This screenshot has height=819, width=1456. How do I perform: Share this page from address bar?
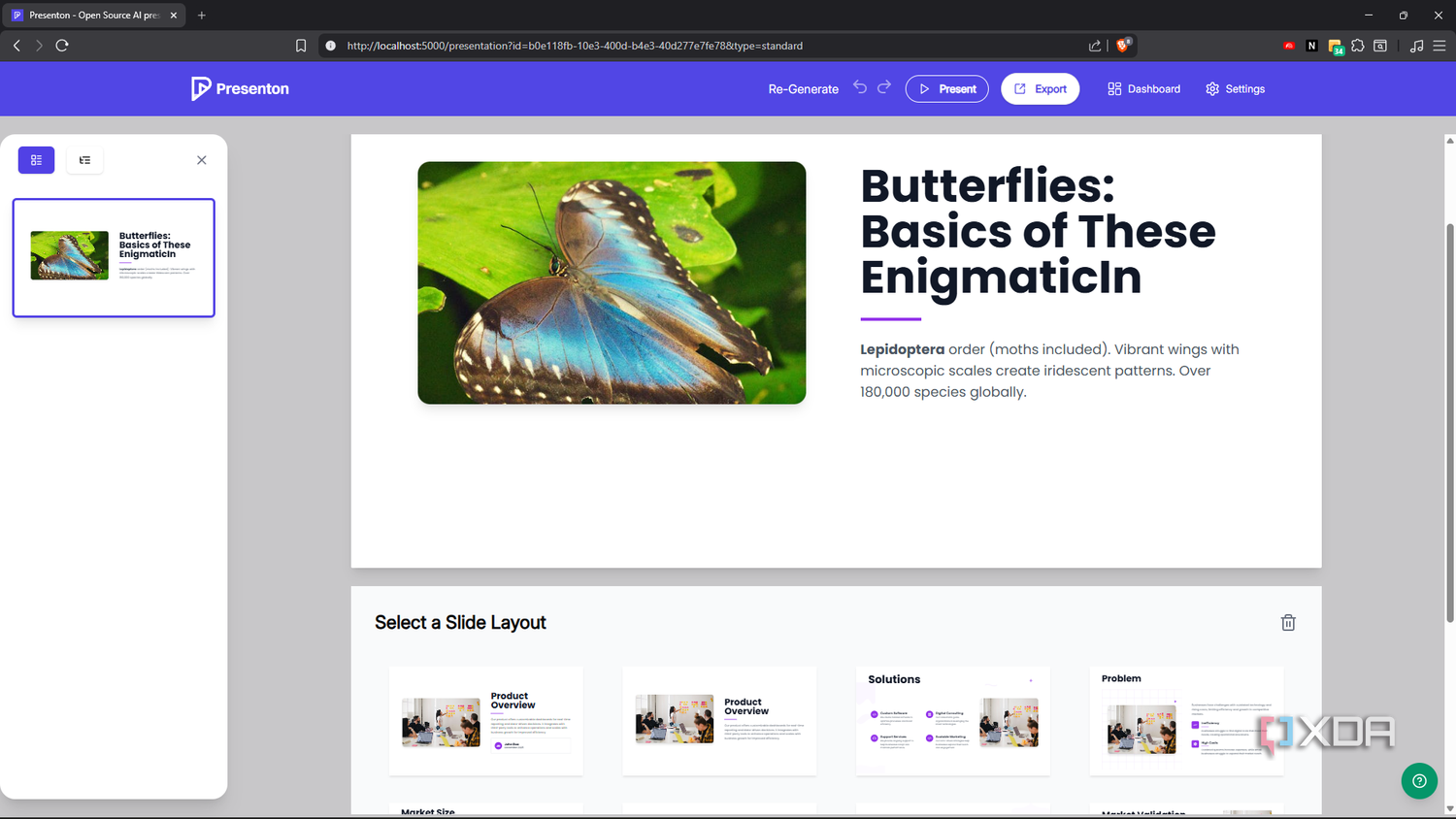pos(1095,46)
